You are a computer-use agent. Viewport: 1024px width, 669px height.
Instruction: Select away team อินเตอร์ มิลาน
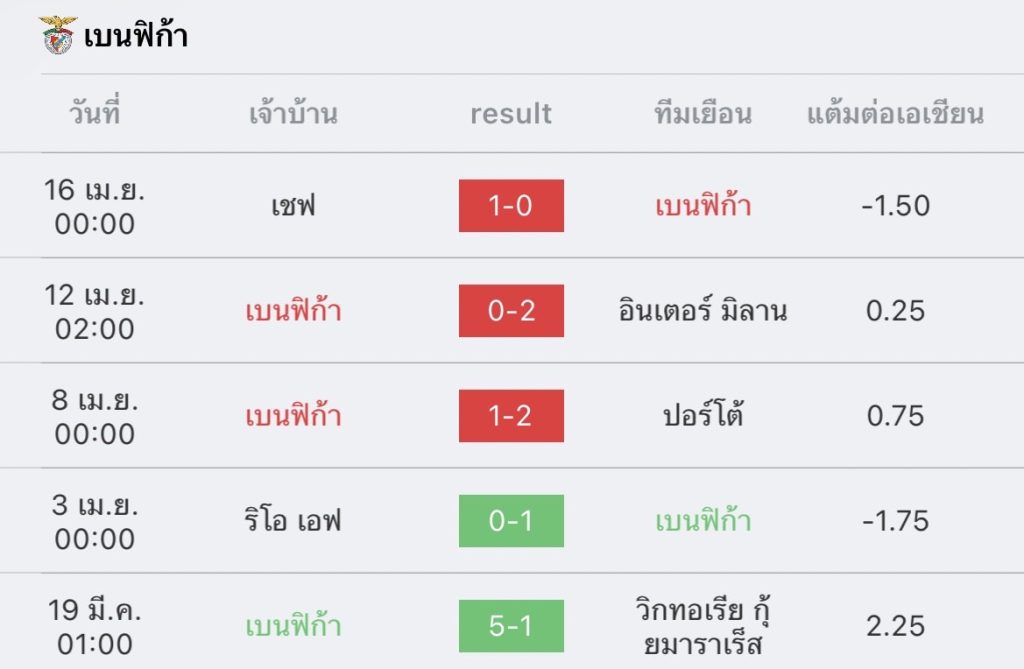(702, 311)
